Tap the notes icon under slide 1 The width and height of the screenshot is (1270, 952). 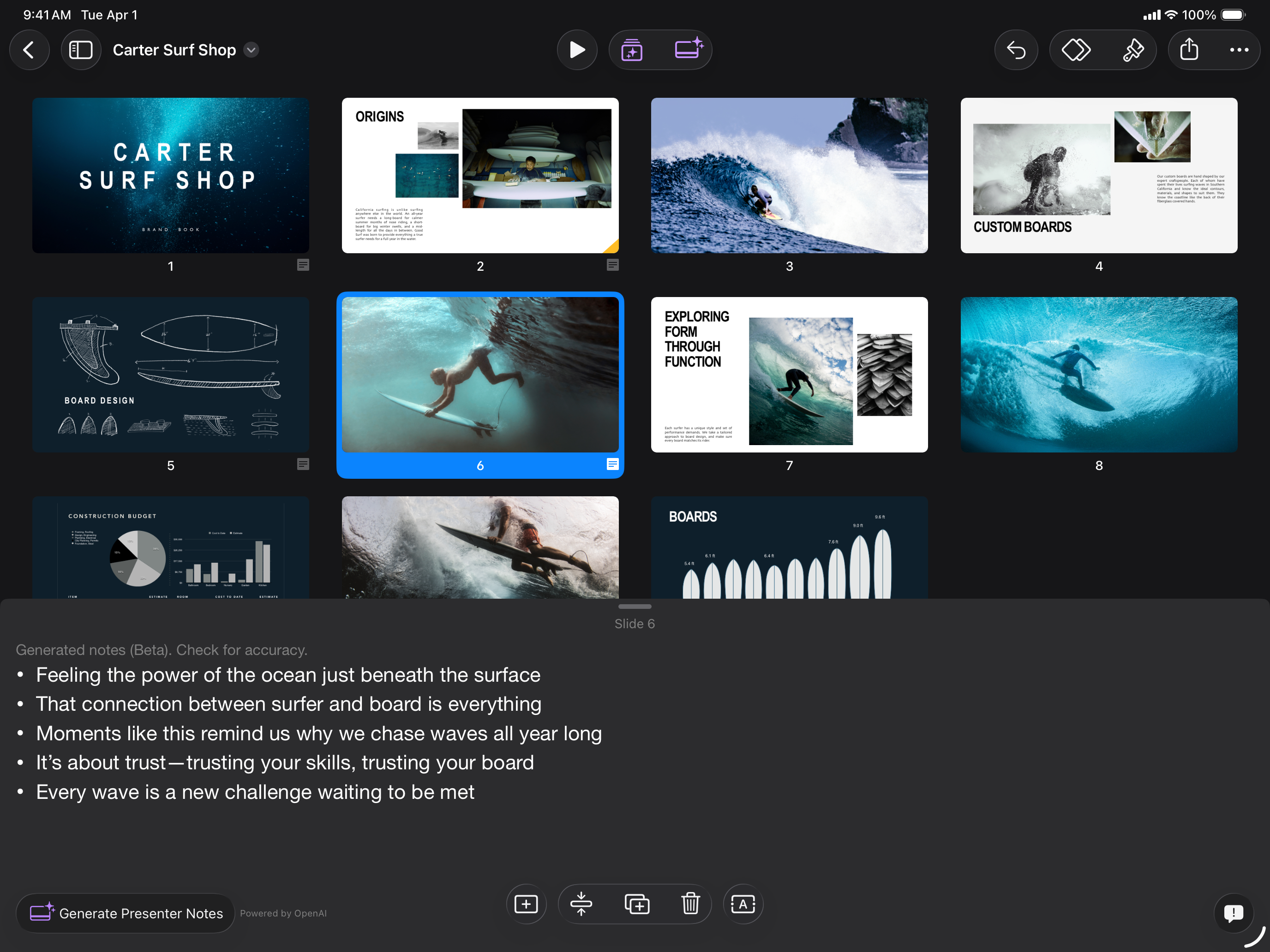pyautogui.click(x=303, y=265)
